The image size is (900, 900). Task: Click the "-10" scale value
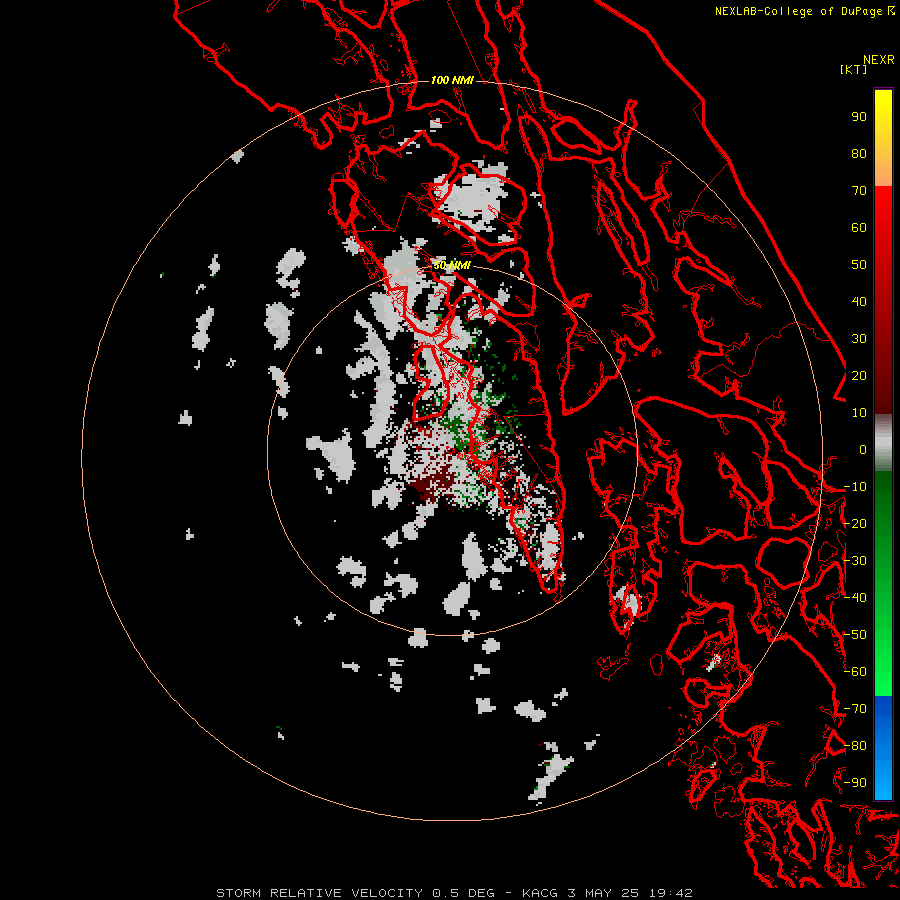[855, 487]
